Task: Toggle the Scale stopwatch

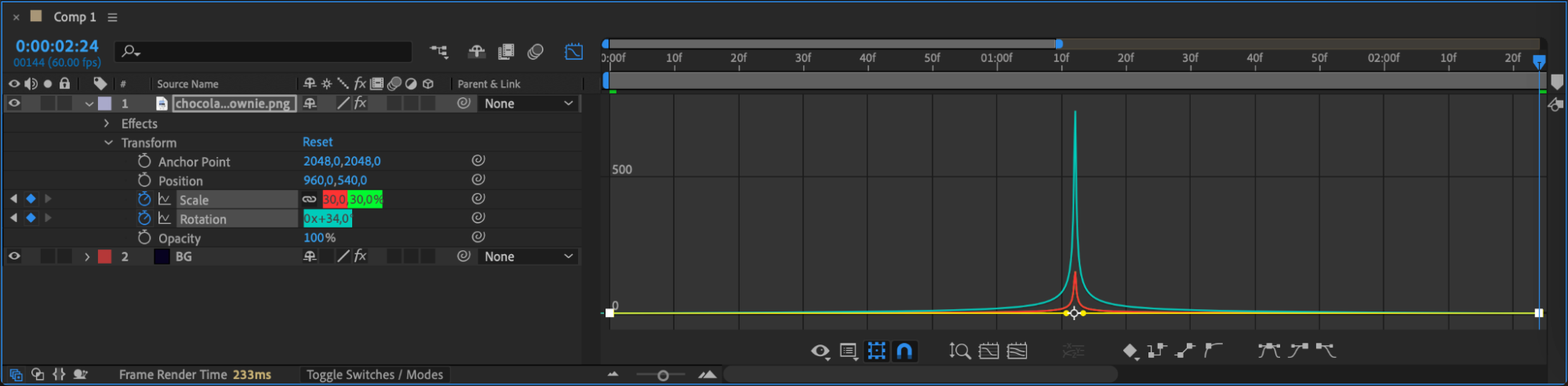Action: click(144, 199)
